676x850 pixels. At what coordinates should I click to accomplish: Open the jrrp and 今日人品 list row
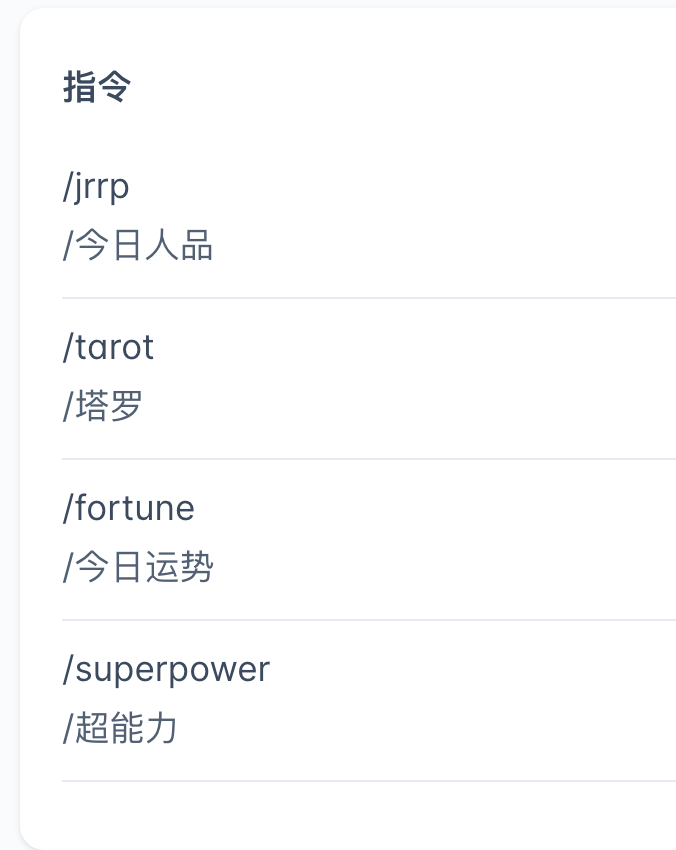[x=400, y=216]
